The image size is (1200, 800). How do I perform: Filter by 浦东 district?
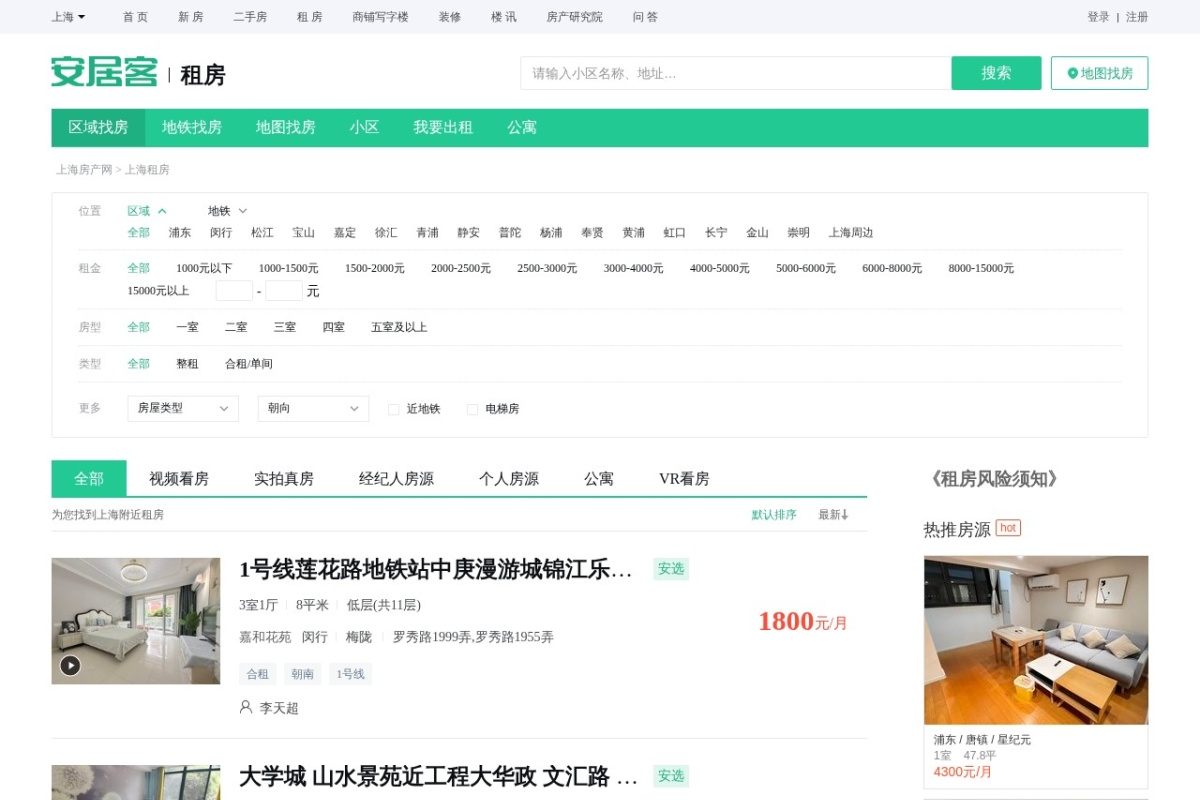pos(180,233)
